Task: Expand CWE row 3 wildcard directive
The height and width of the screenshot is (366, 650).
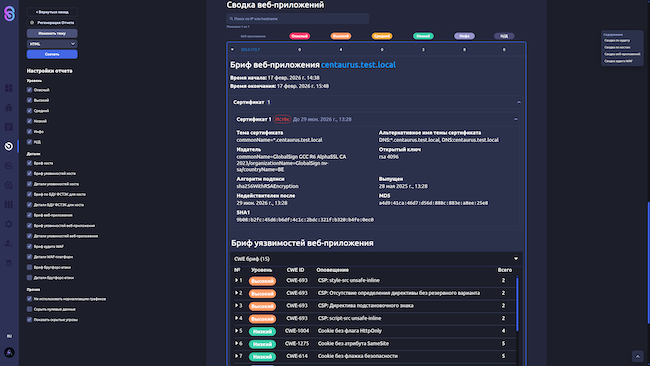Action: pos(236,305)
